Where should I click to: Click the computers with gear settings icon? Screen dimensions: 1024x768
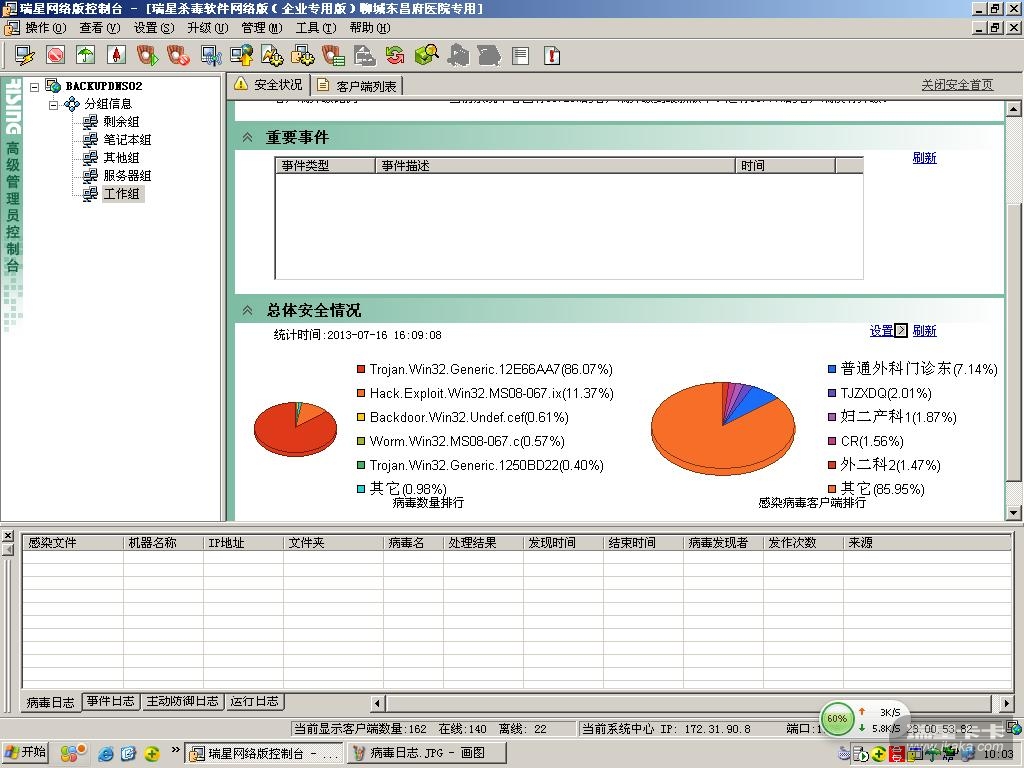[x=302, y=56]
